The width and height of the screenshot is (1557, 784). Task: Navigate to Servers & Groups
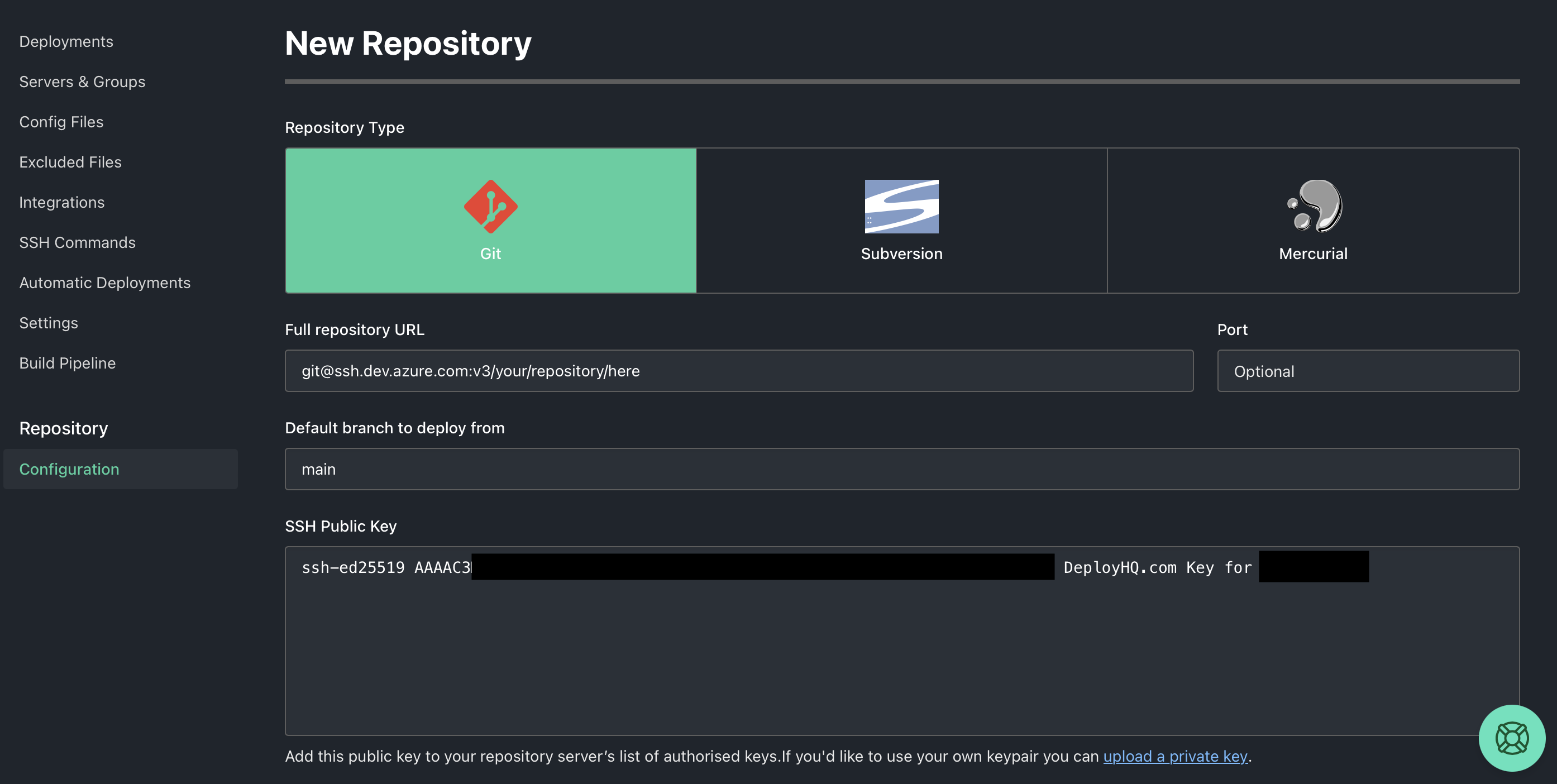82,82
